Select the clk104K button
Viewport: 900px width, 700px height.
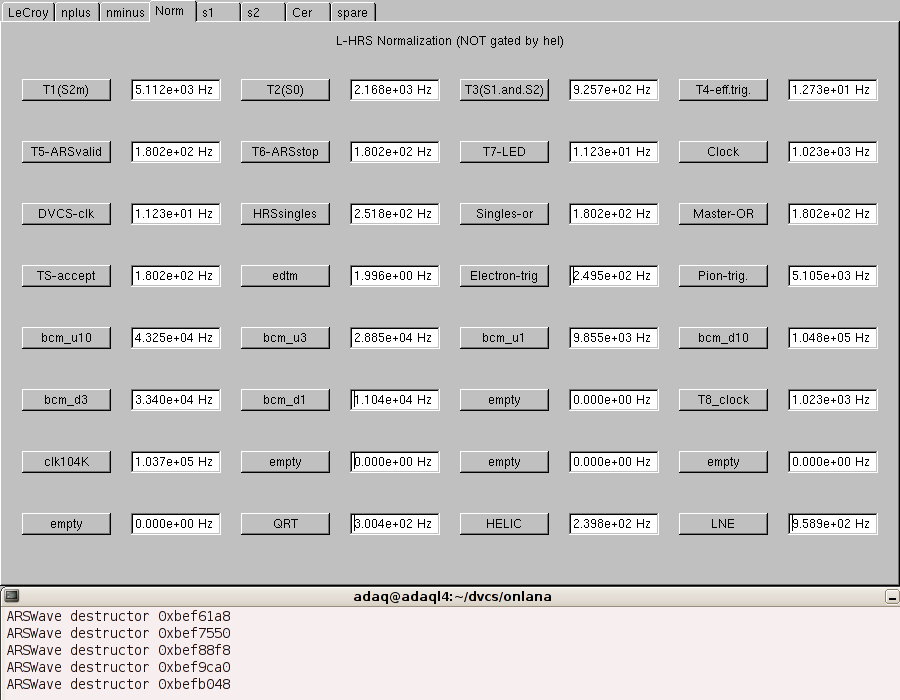coord(66,461)
